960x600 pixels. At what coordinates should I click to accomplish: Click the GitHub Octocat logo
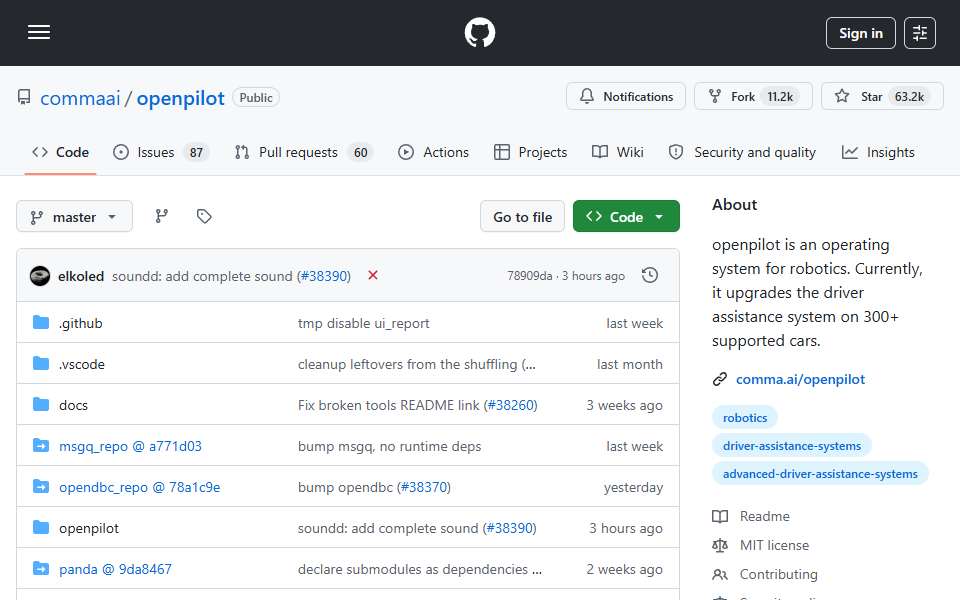pyautogui.click(x=479, y=32)
